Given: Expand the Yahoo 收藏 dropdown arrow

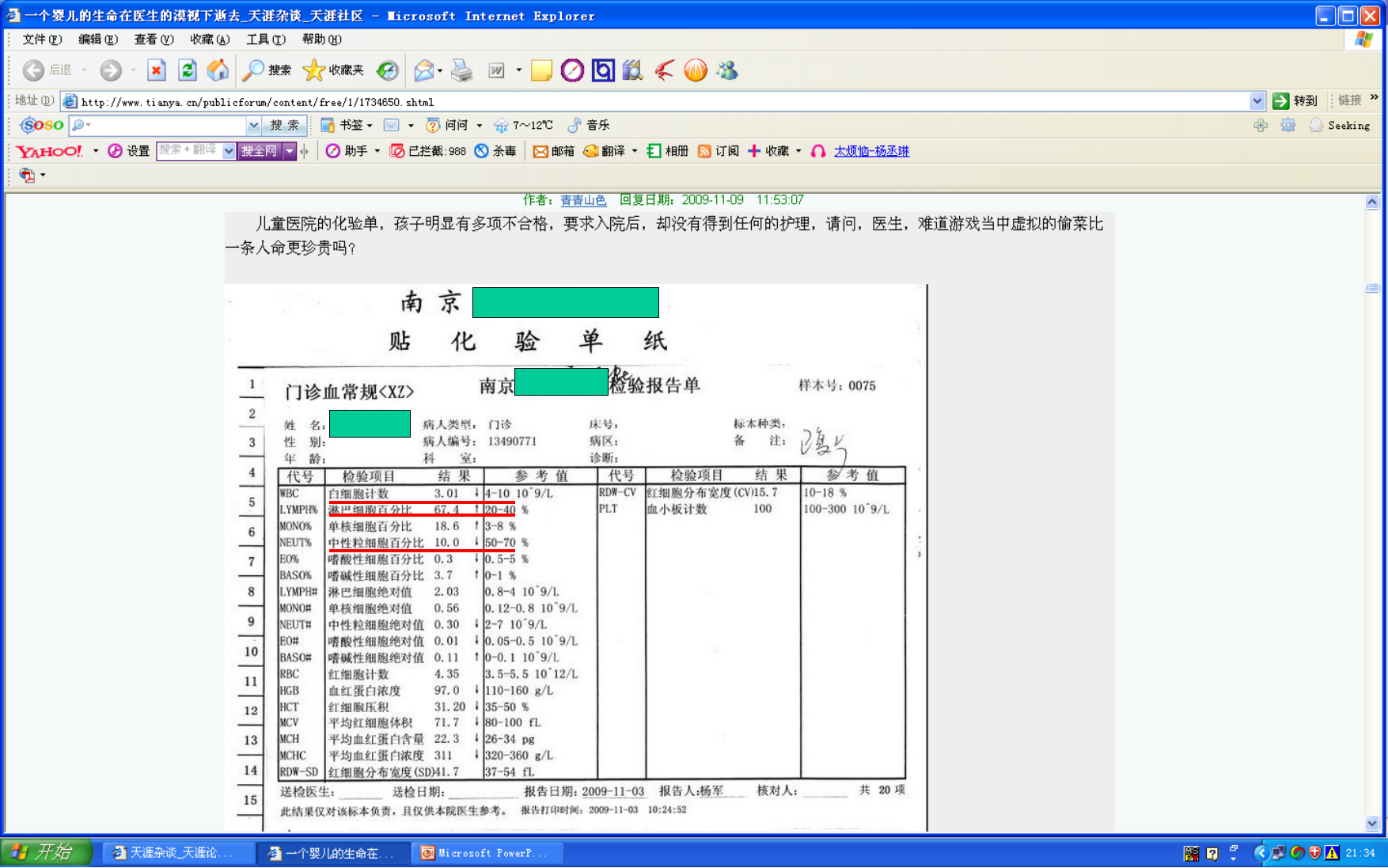Looking at the screenshot, I should pos(798,151).
